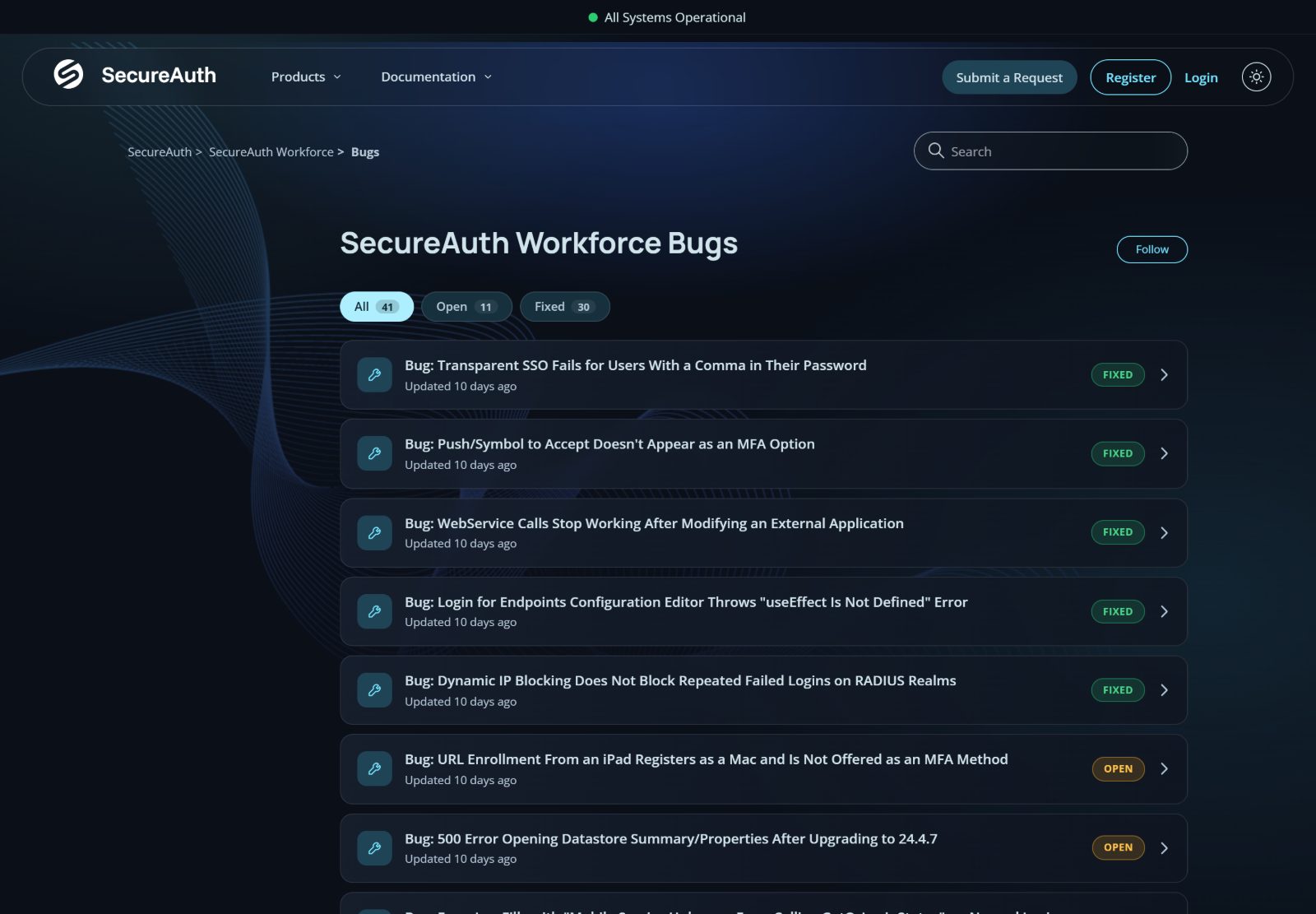Click FIXED badge on Transparent SSO row
The width and height of the screenshot is (1316, 914).
click(1117, 374)
